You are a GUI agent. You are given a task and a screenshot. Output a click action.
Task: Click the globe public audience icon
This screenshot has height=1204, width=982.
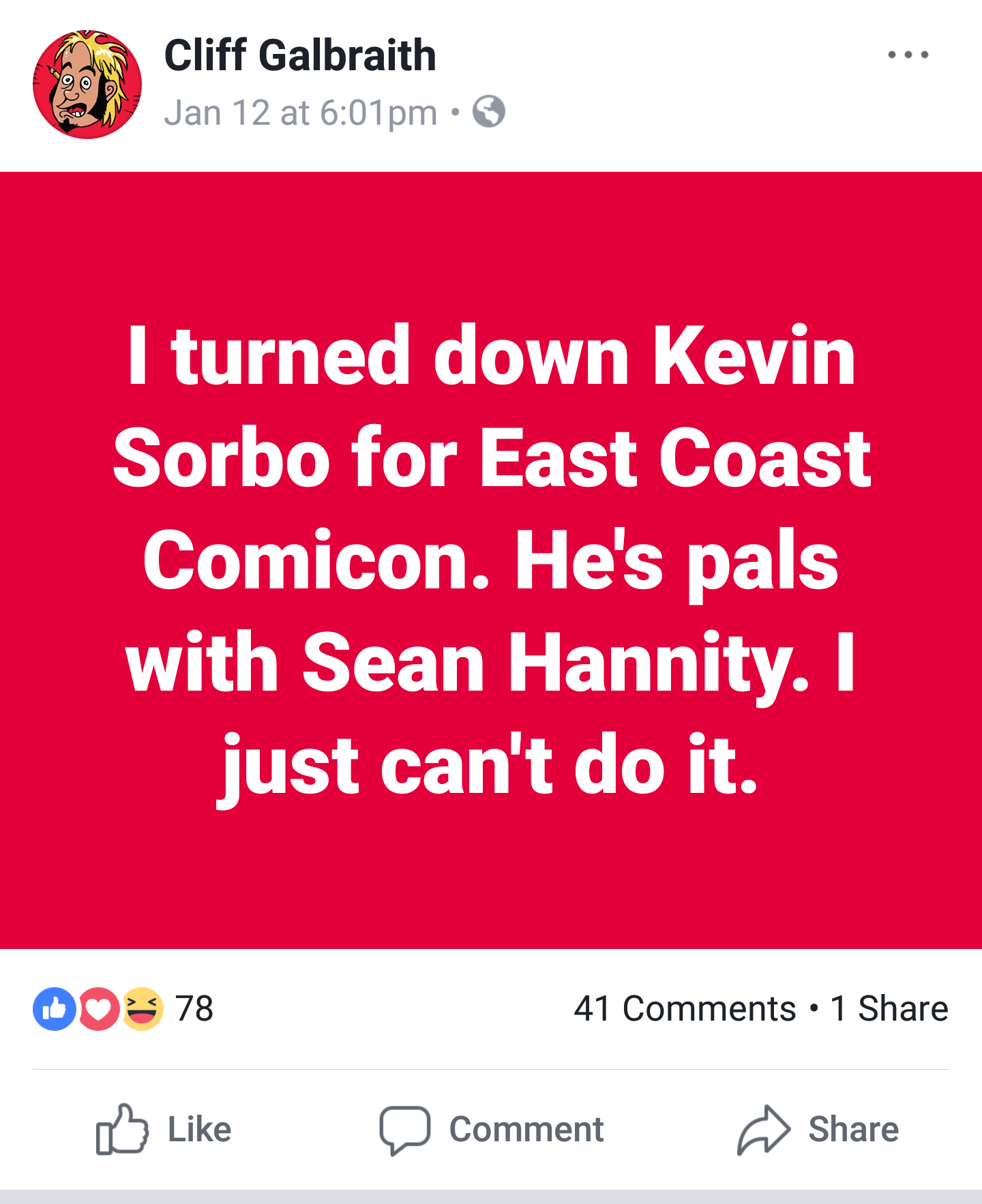coord(489,112)
